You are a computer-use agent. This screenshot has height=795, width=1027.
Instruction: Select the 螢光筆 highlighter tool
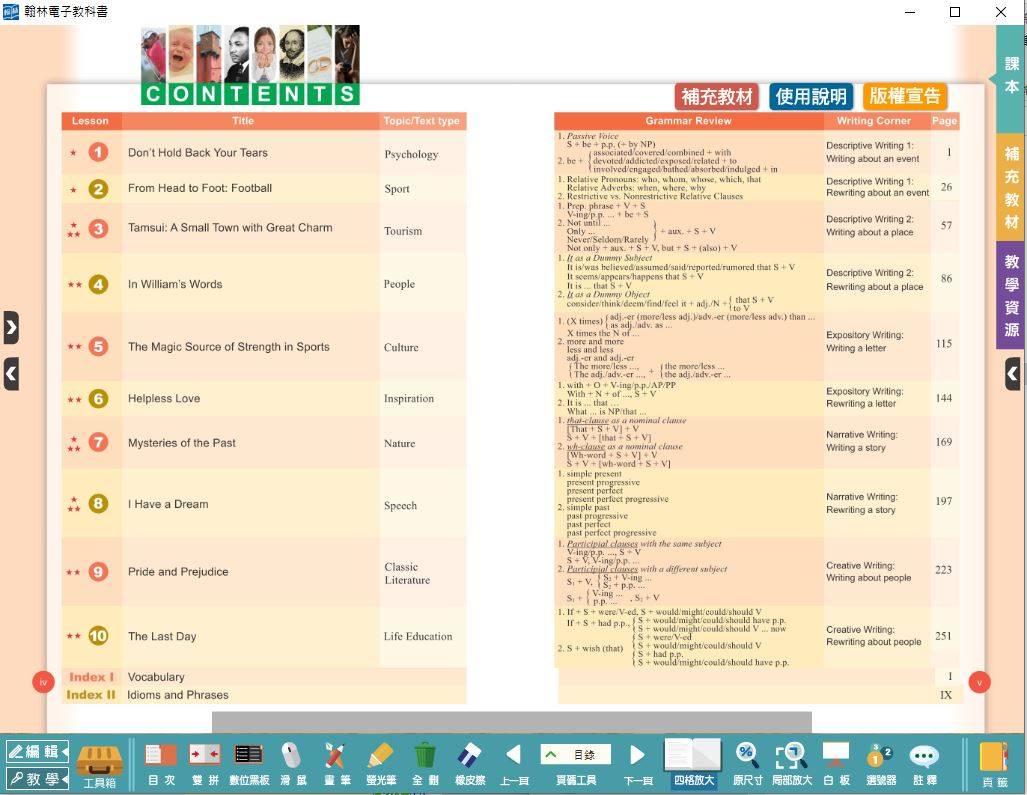[381, 765]
